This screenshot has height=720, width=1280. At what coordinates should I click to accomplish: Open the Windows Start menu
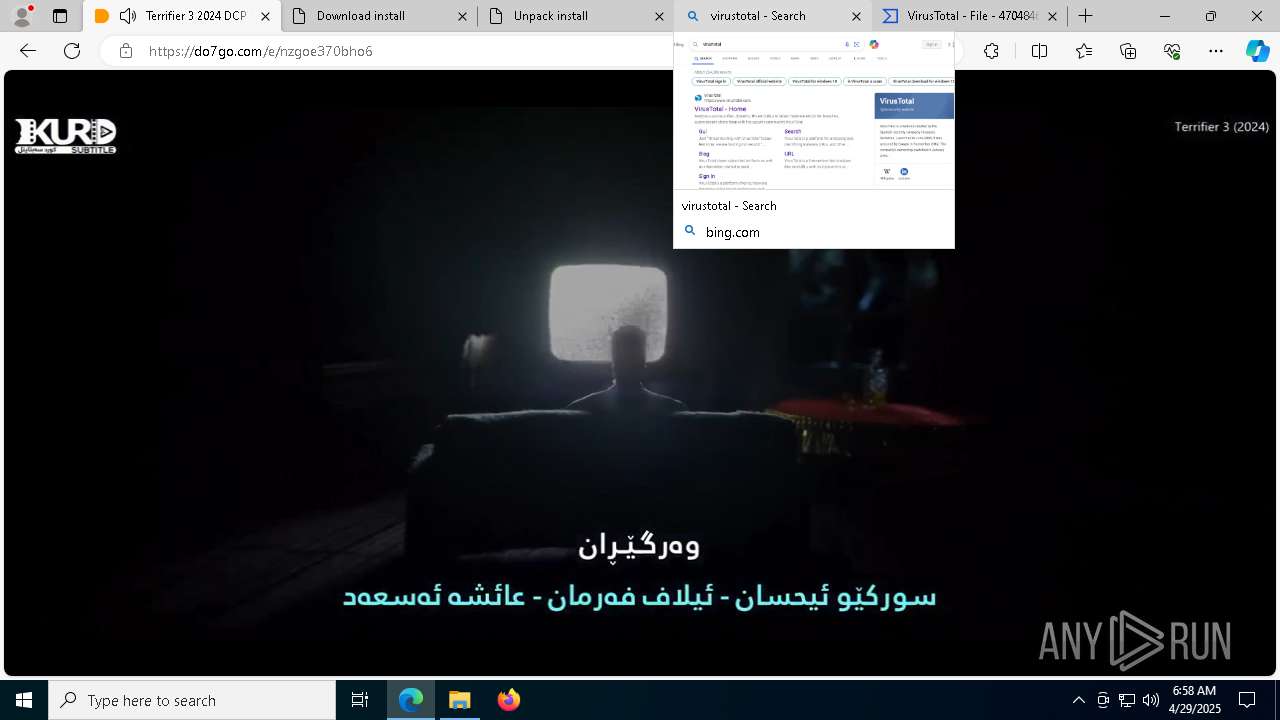point(24,700)
